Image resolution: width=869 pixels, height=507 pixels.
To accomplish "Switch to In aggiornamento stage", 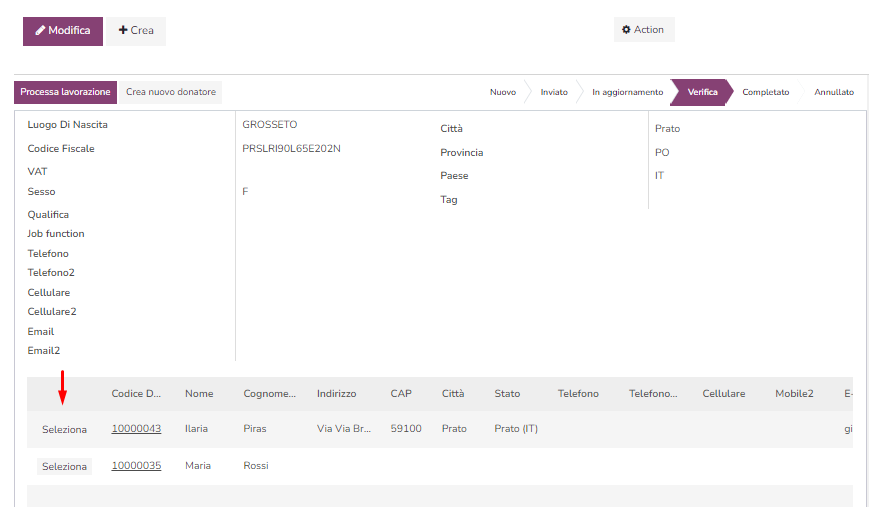I will pos(627,92).
